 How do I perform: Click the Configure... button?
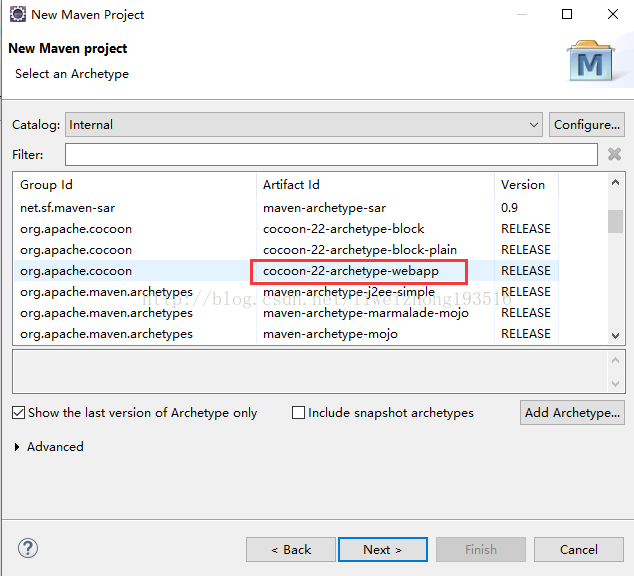click(587, 124)
